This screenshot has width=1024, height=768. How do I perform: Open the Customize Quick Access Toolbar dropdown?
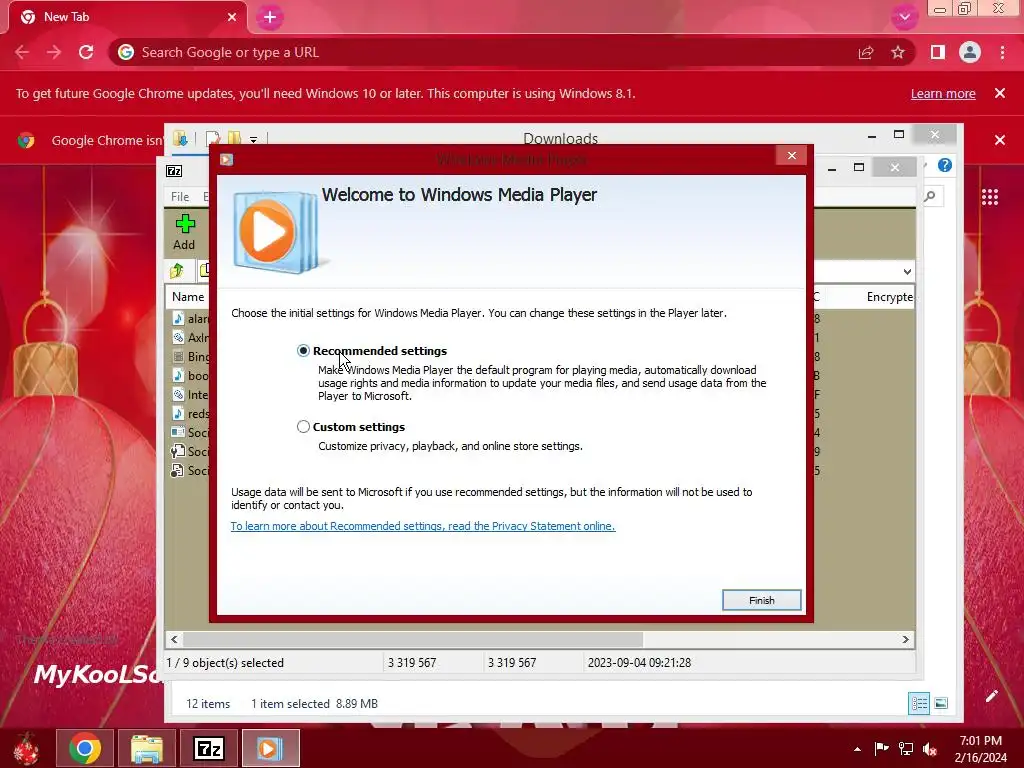(253, 139)
